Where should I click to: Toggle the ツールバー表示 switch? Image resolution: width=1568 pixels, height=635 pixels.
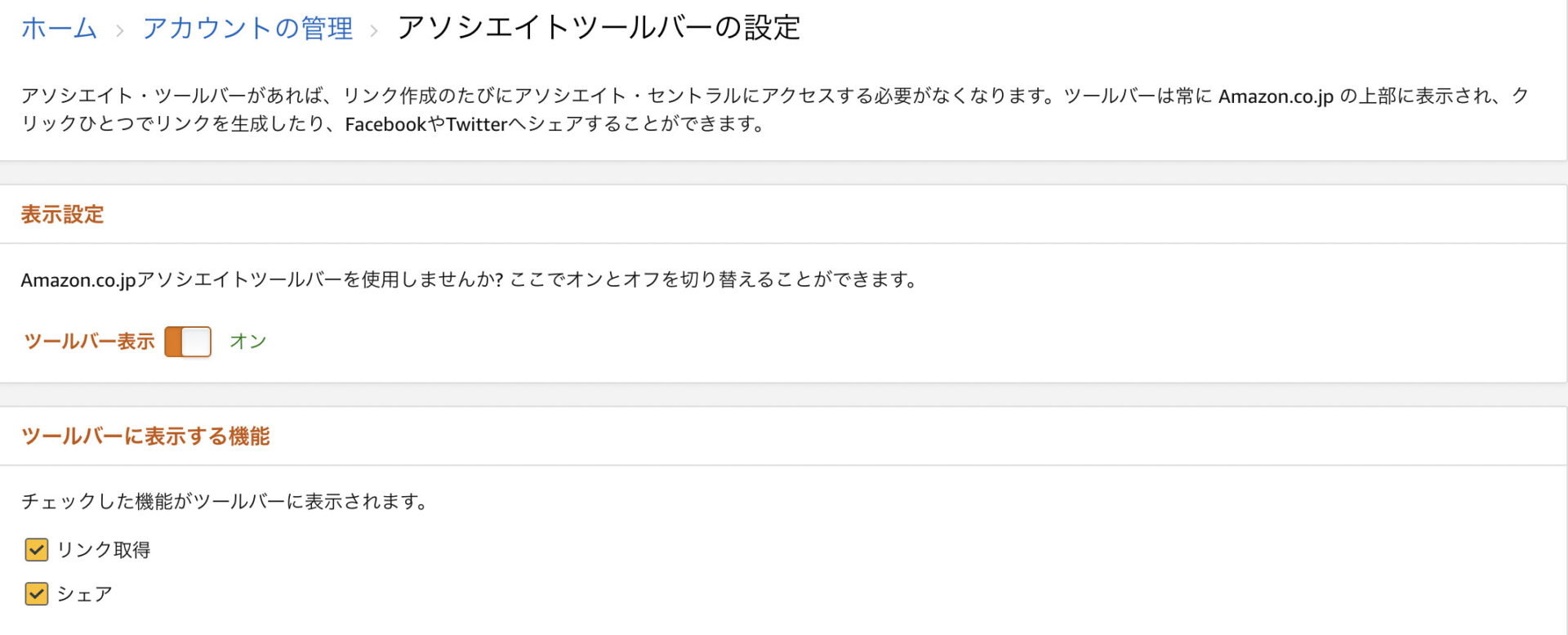coord(188,342)
